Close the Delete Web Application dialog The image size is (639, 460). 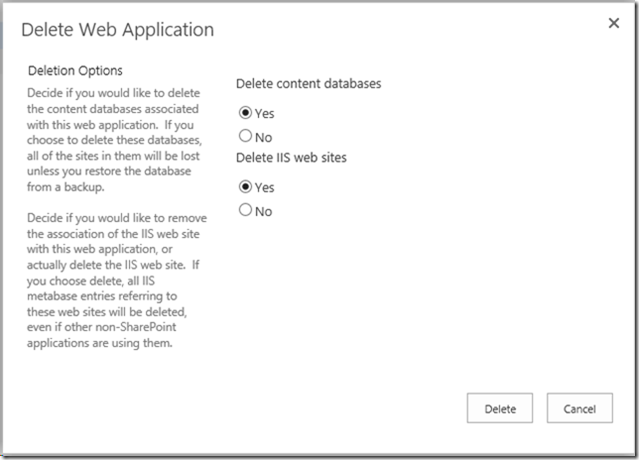[x=614, y=23]
